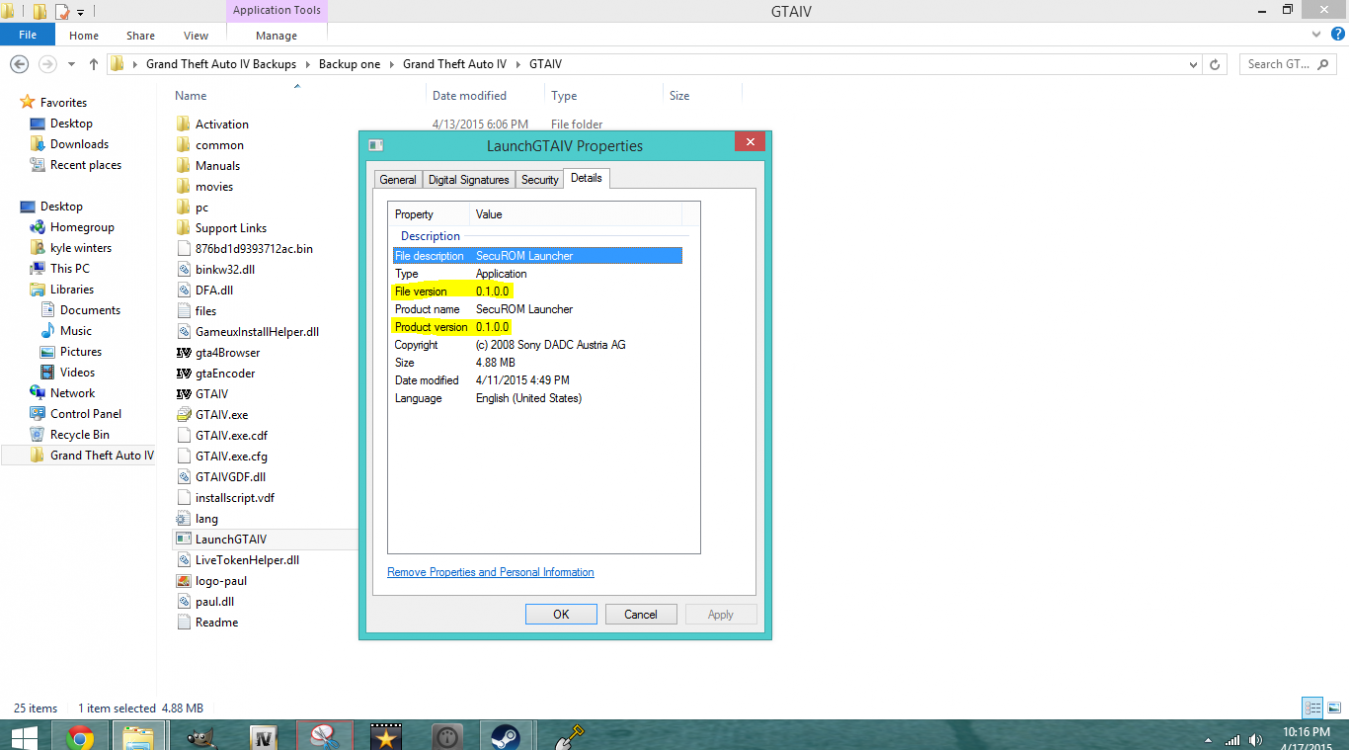The height and width of the screenshot is (750, 1349).
Task: Select File version property row
Action: 537,291
